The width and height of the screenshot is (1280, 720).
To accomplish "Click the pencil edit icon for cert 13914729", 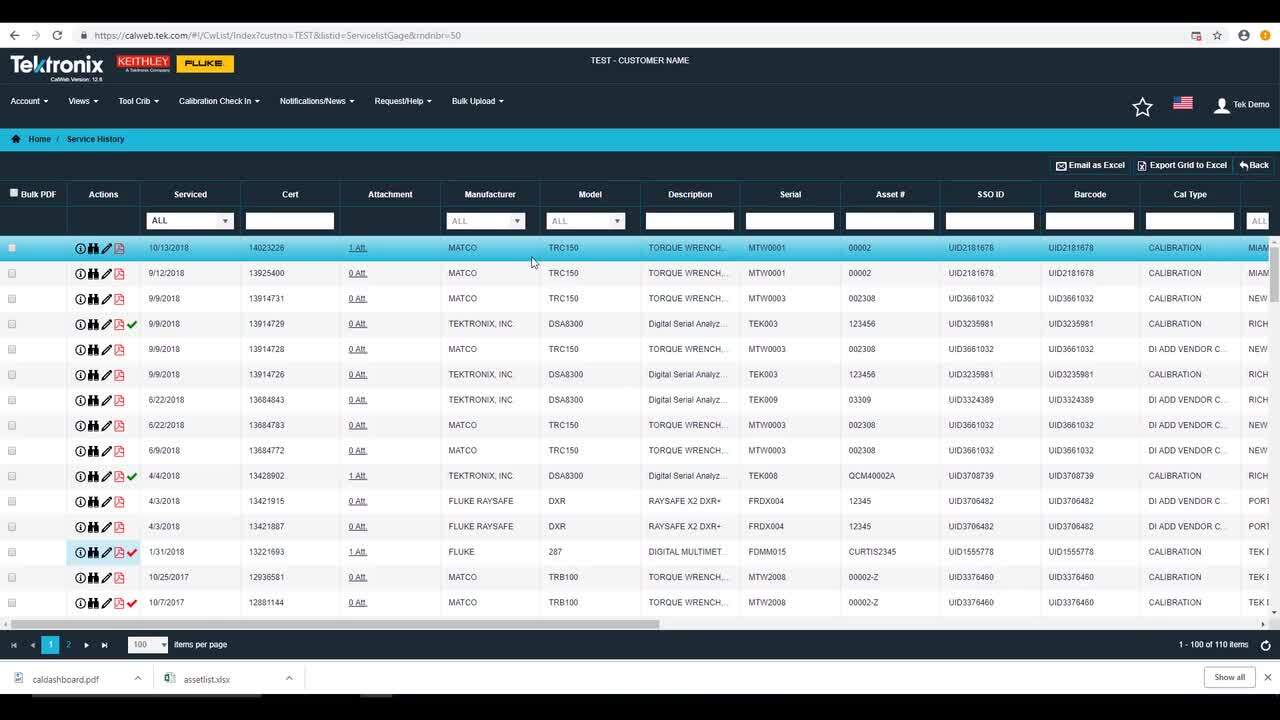I will 106,324.
